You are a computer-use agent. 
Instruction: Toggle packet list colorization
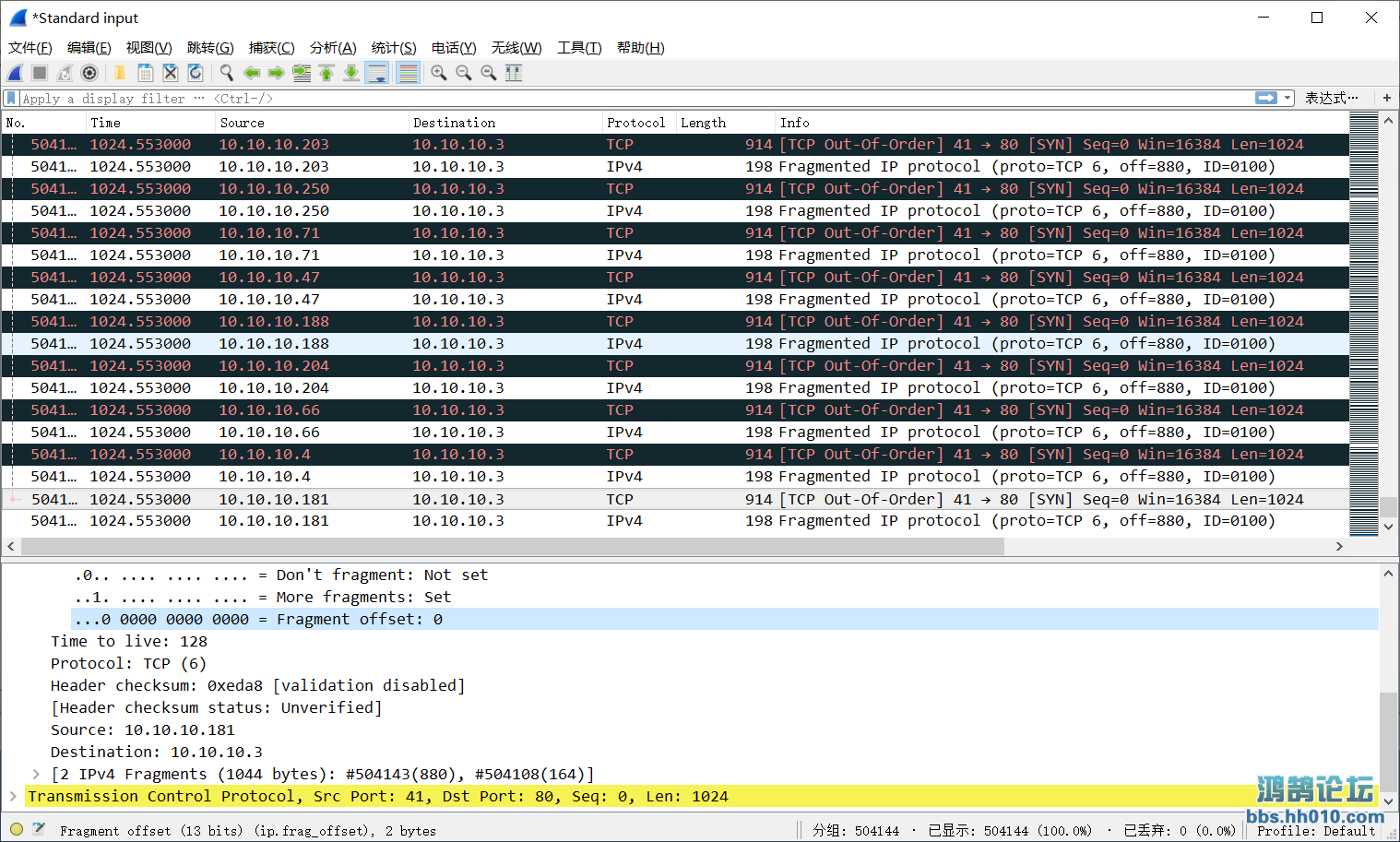pos(408,73)
